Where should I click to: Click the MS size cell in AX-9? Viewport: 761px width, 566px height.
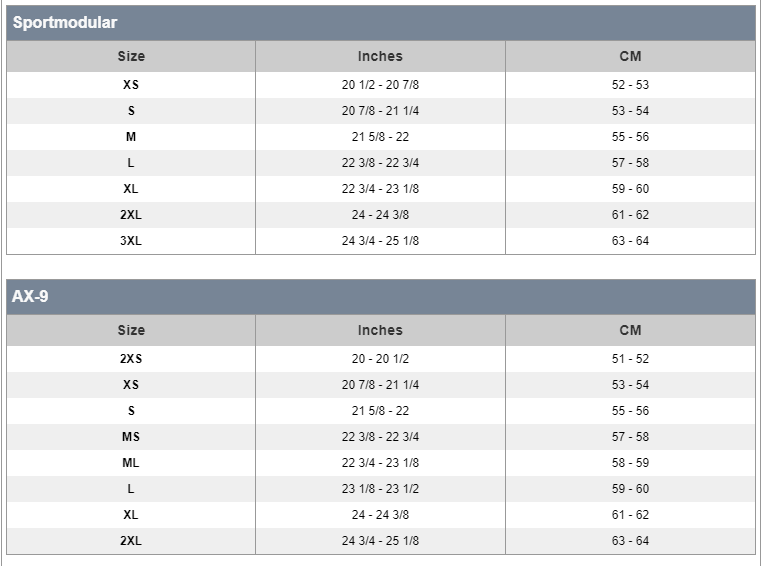[131, 437]
